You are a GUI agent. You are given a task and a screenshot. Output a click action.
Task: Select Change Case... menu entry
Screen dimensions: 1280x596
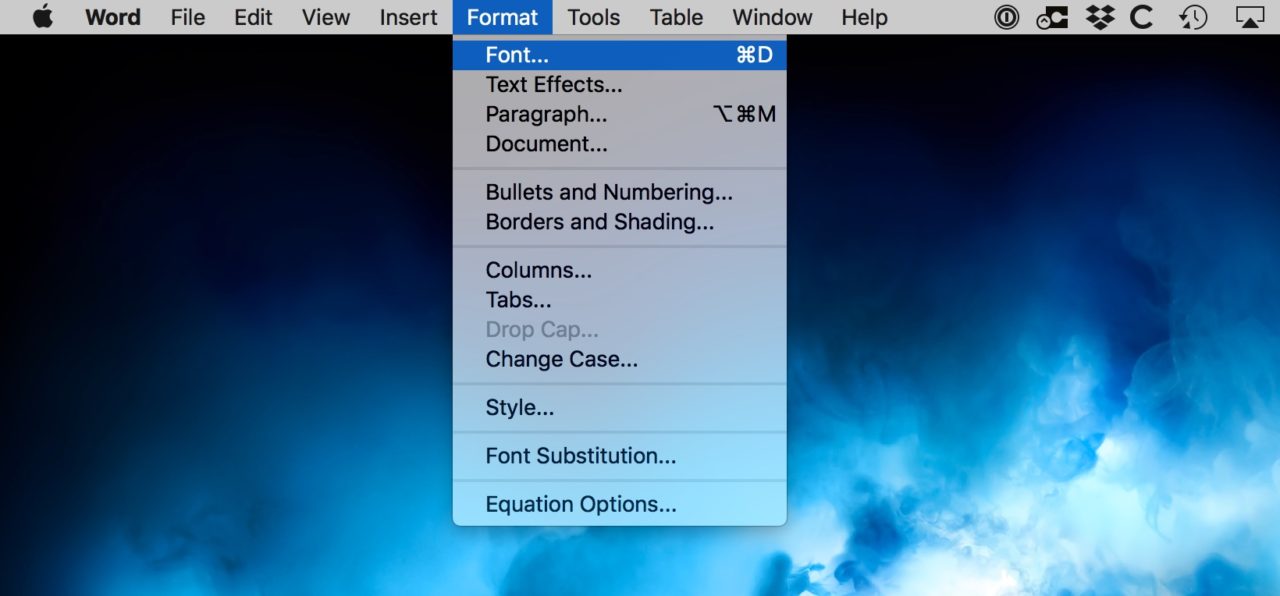point(620,359)
